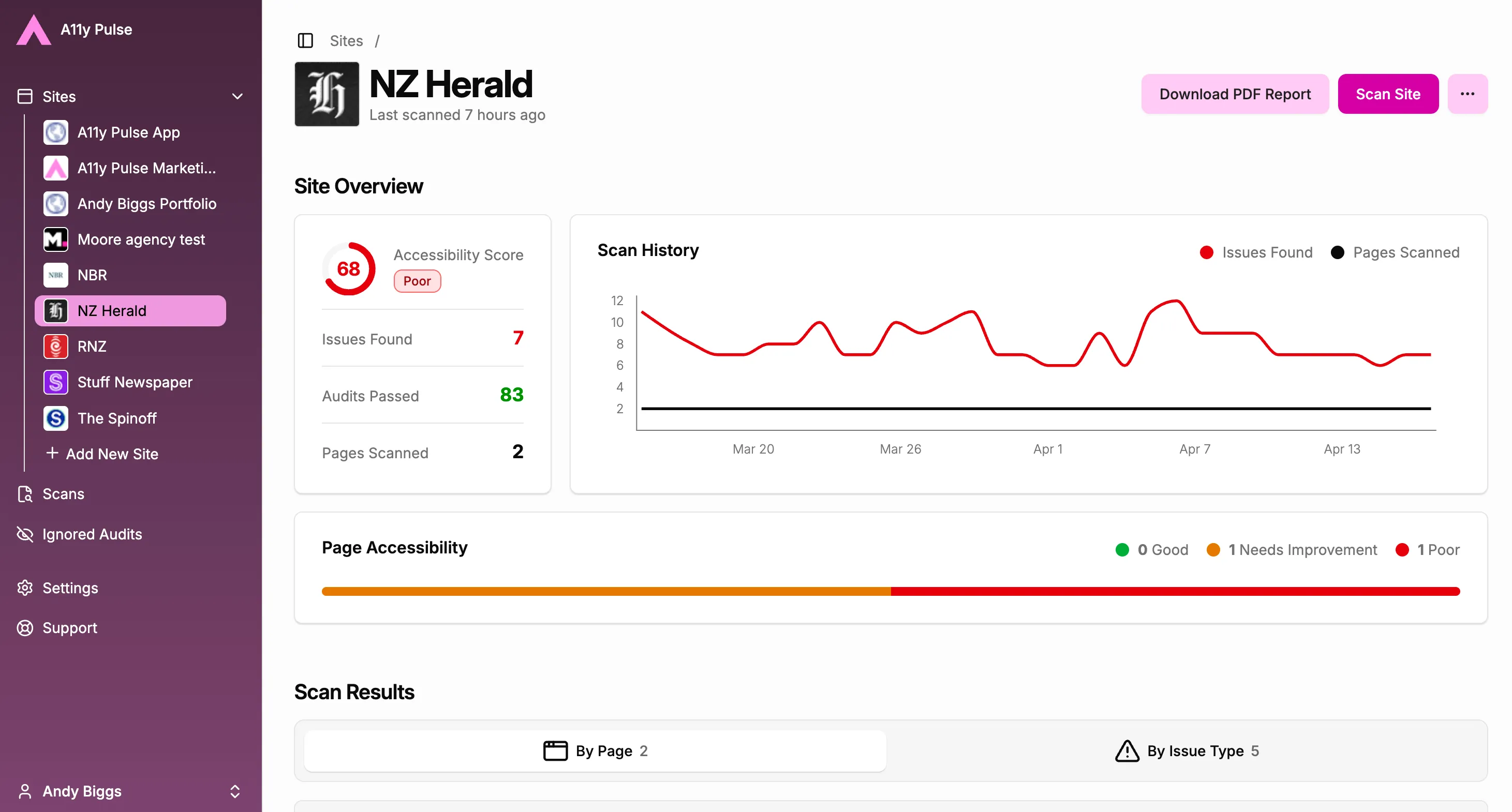Open the Ignored Audits page
The height and width of the screenshot is (812, 1512).
92,534
